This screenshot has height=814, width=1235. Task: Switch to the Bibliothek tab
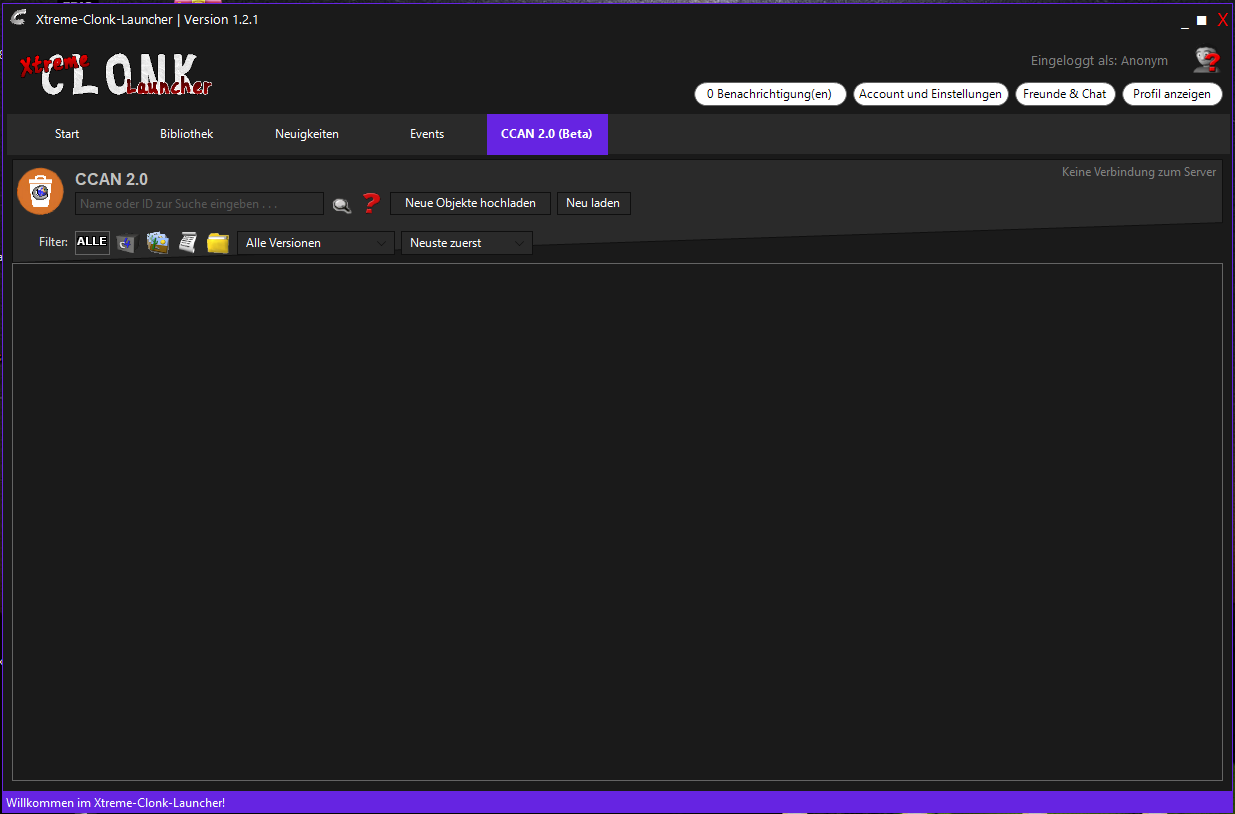coord(187,134)
